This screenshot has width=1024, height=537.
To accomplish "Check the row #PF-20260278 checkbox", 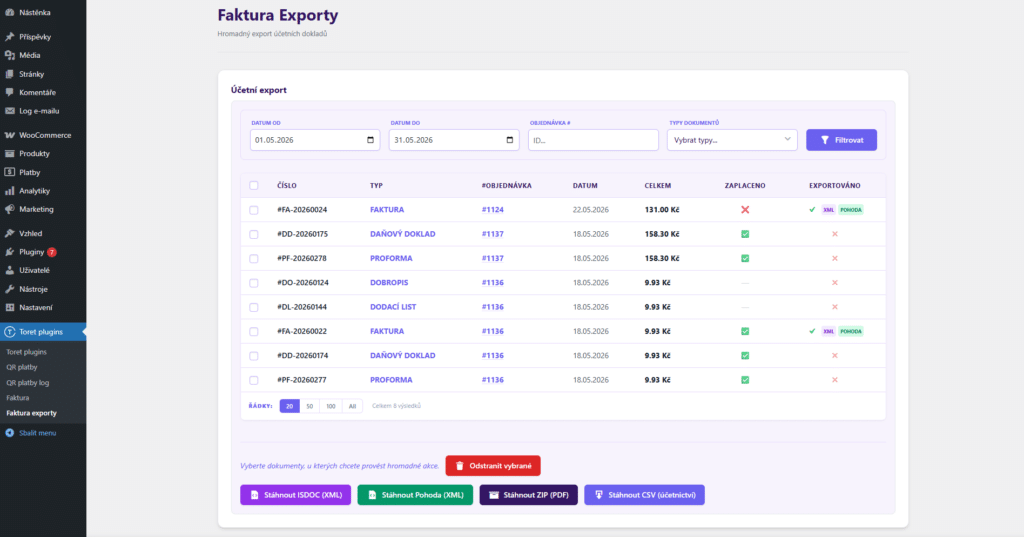I will point(254,259).
